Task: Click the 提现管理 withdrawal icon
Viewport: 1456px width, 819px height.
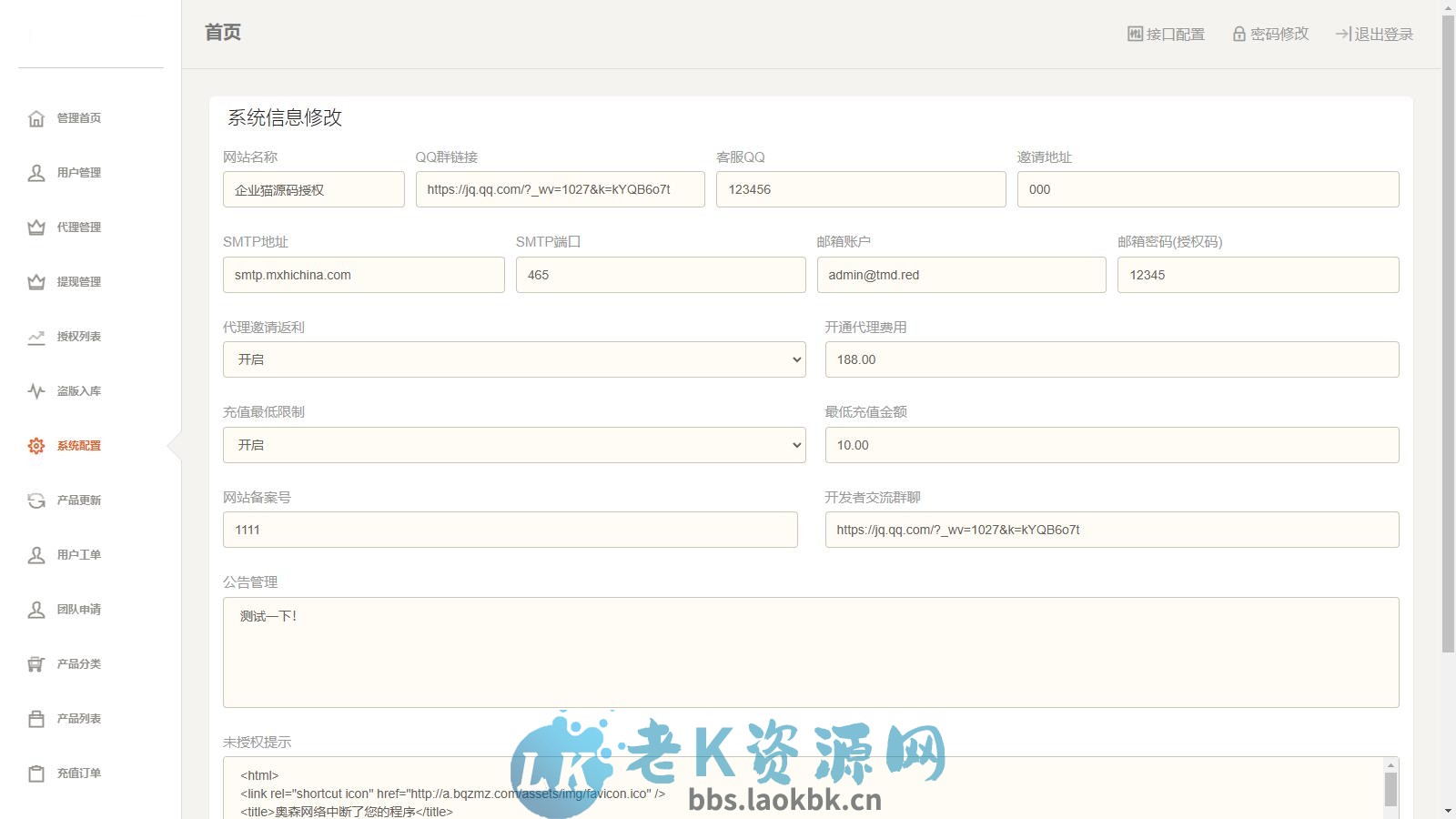Action: [x=35, y=282]
